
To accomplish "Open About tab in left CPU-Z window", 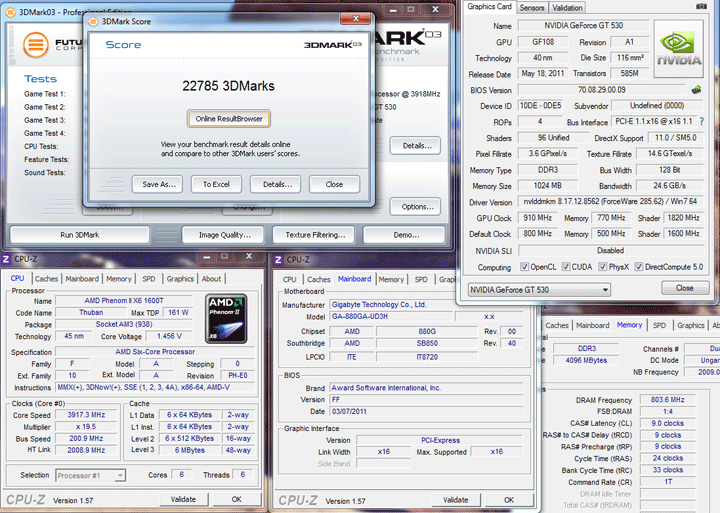I will (x=211, y=279).
